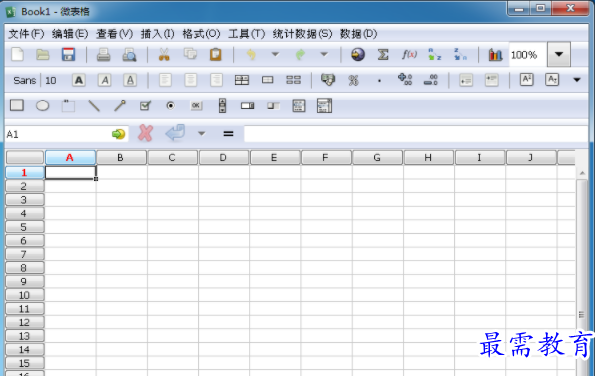Viewport: 601px width, 376px height.
Task: Open the 编辑(E) menu
Action: click(70, 34)
